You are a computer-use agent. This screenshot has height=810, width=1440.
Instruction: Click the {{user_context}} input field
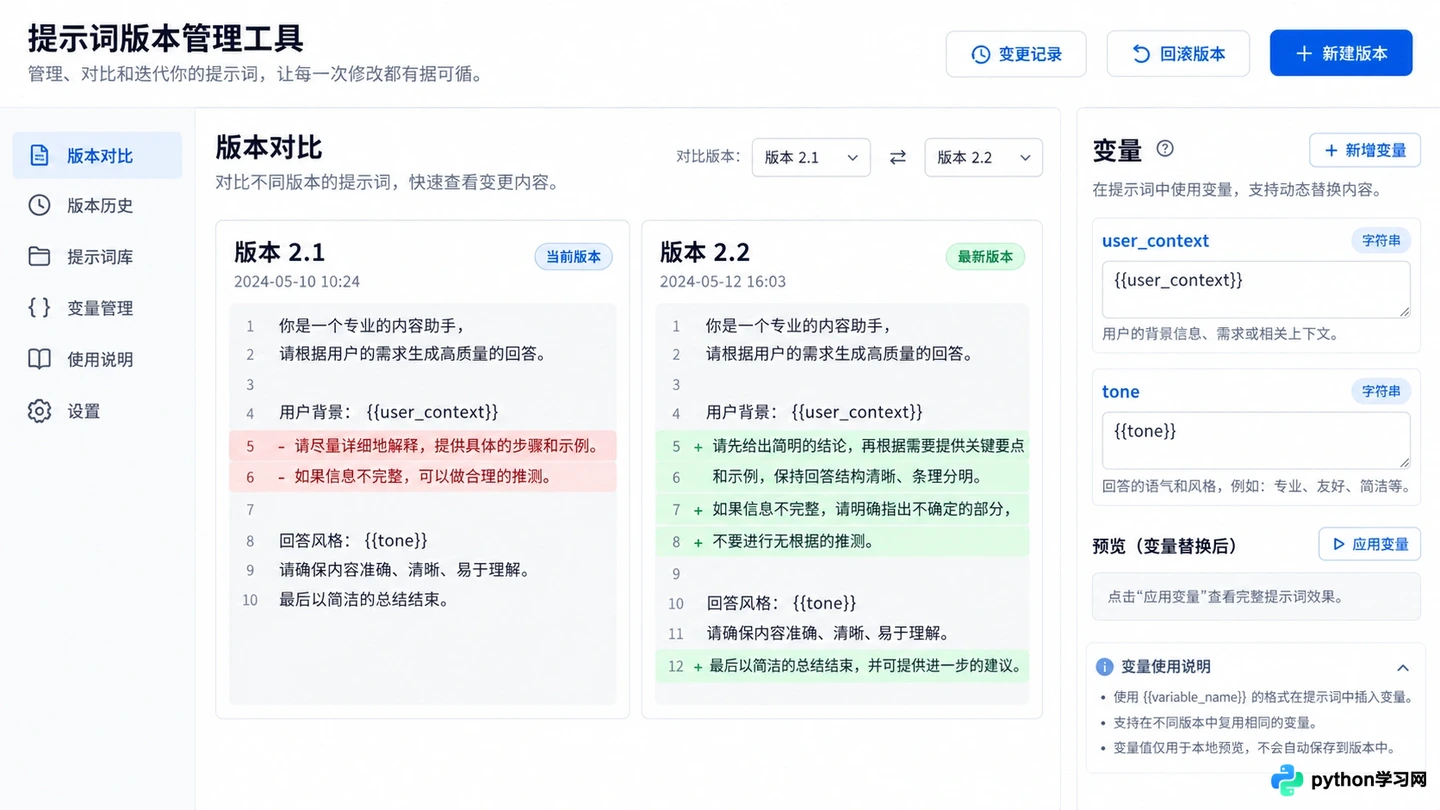click(1256, 290)
